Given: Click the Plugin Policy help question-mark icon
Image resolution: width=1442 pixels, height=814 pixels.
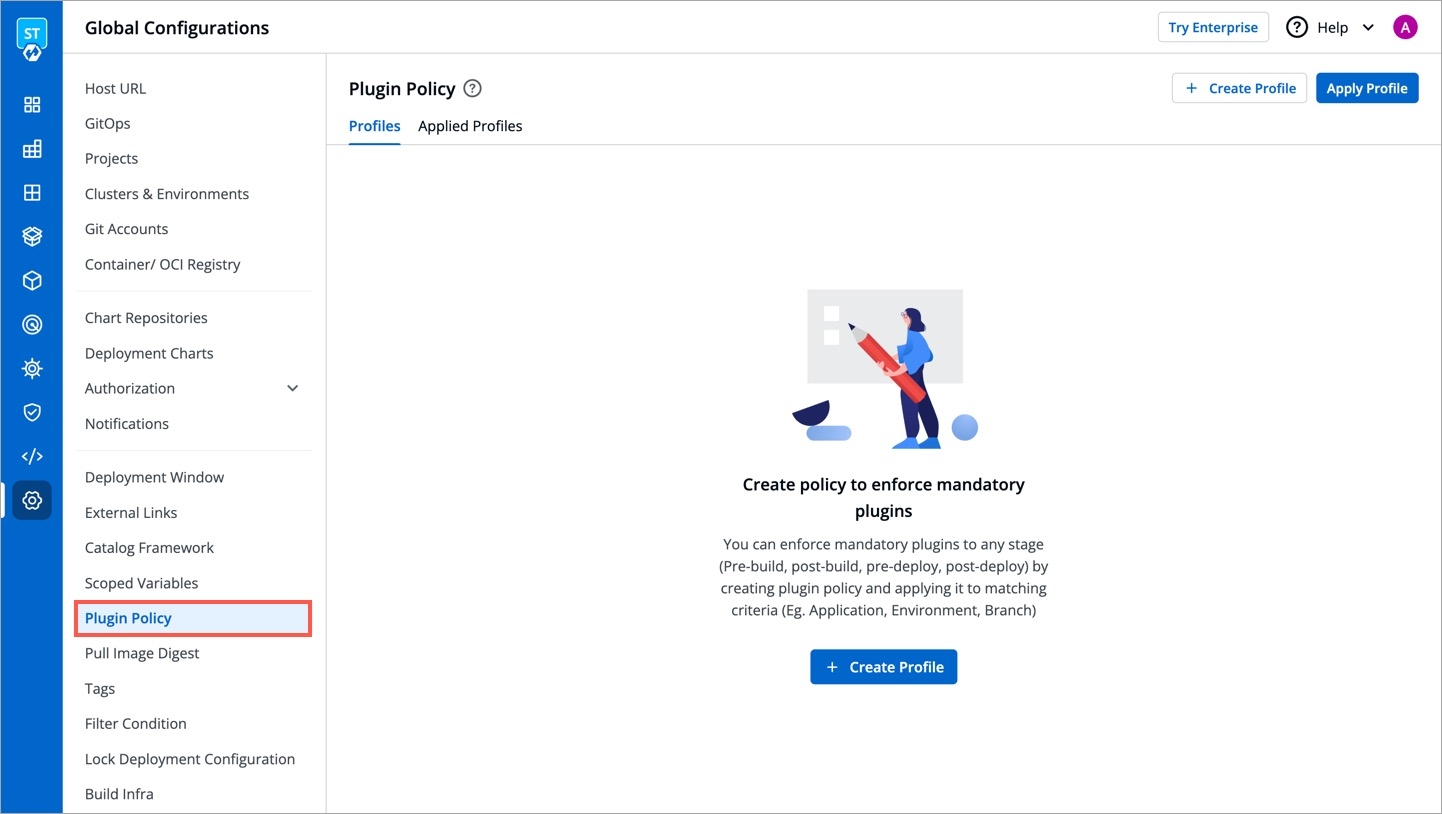Looking at the screenshot, I should point(473,88).
